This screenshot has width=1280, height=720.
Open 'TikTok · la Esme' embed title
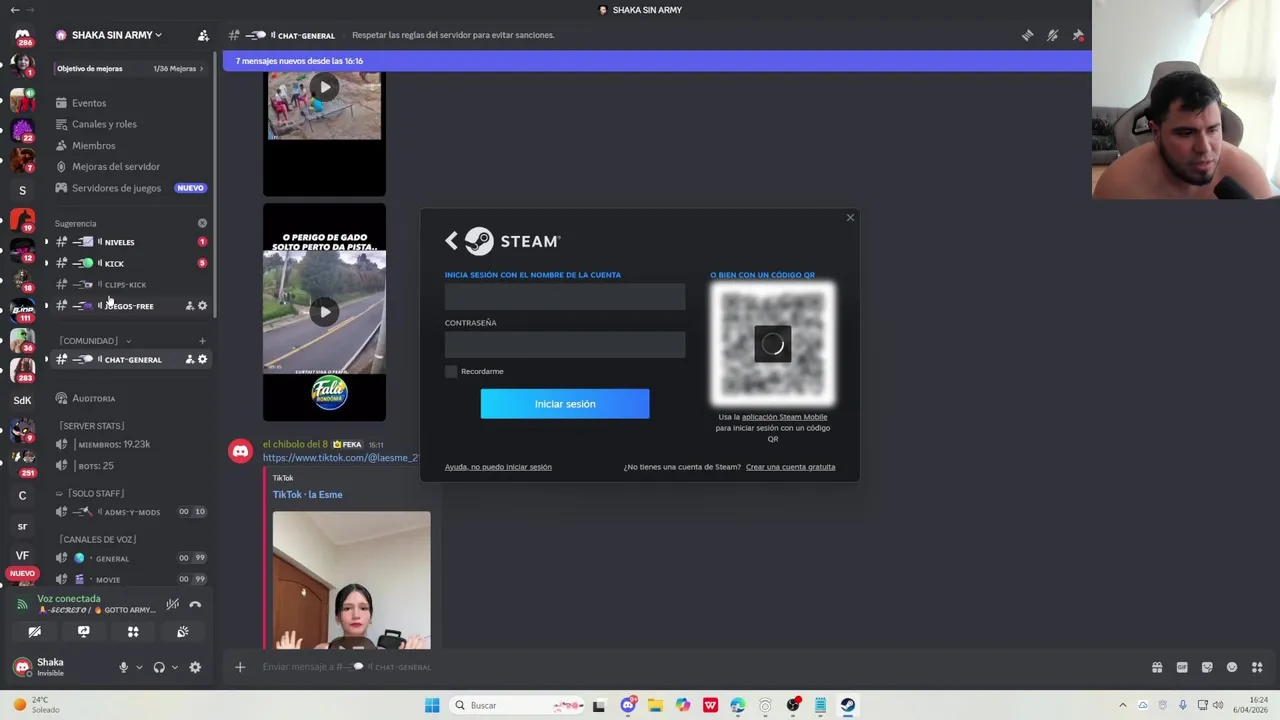pos(308,494)
